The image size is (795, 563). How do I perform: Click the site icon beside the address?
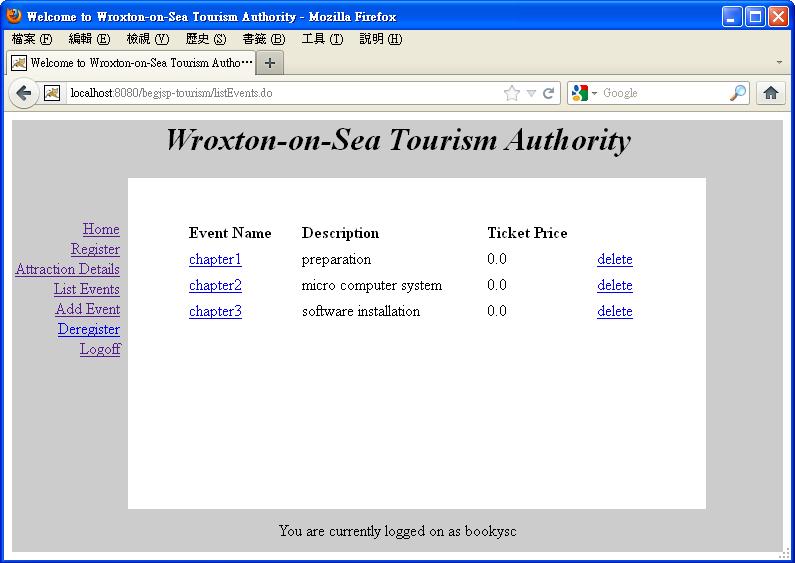click(52, 93)
